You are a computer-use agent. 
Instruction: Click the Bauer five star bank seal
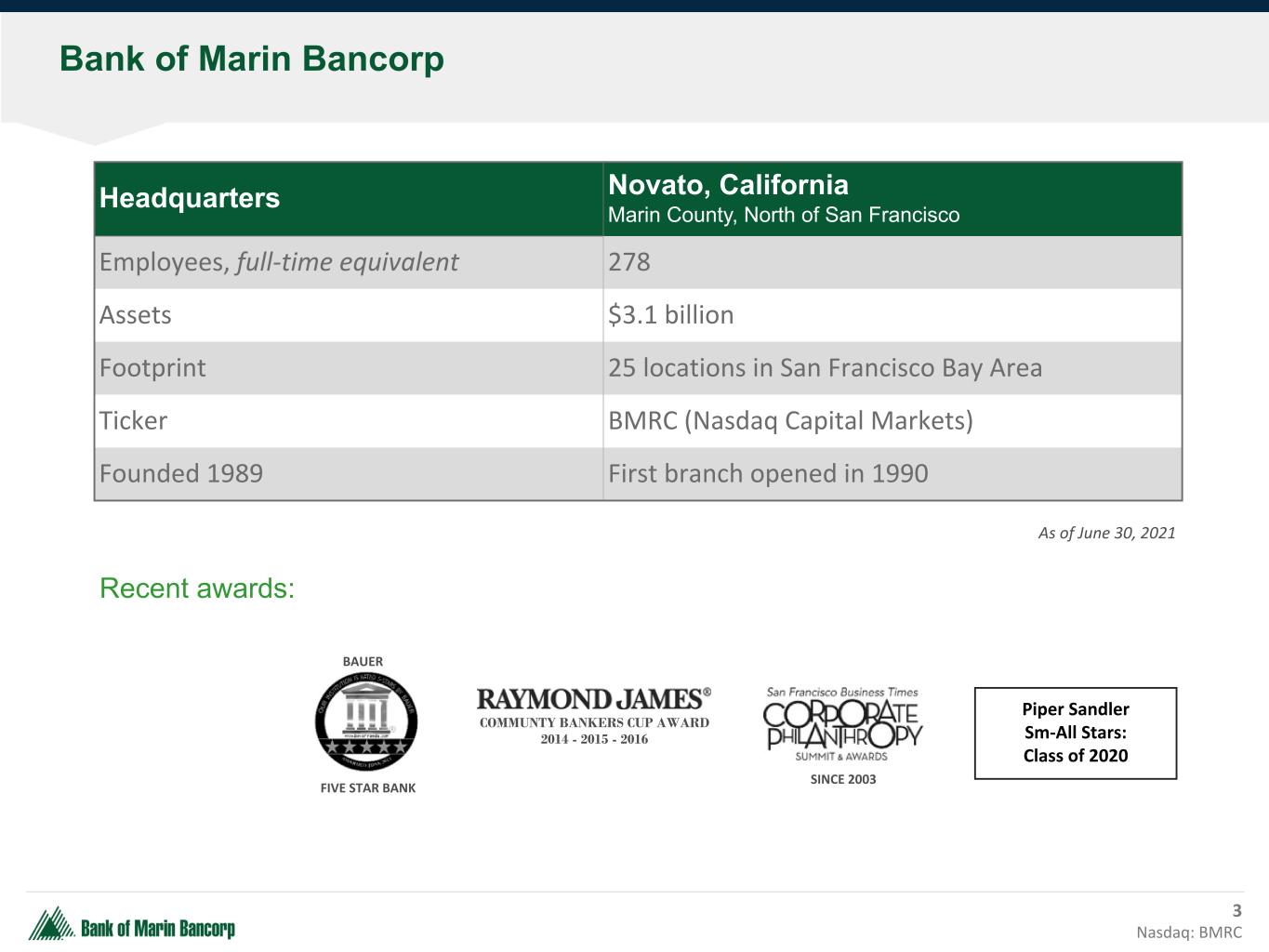tap(365, 720)
